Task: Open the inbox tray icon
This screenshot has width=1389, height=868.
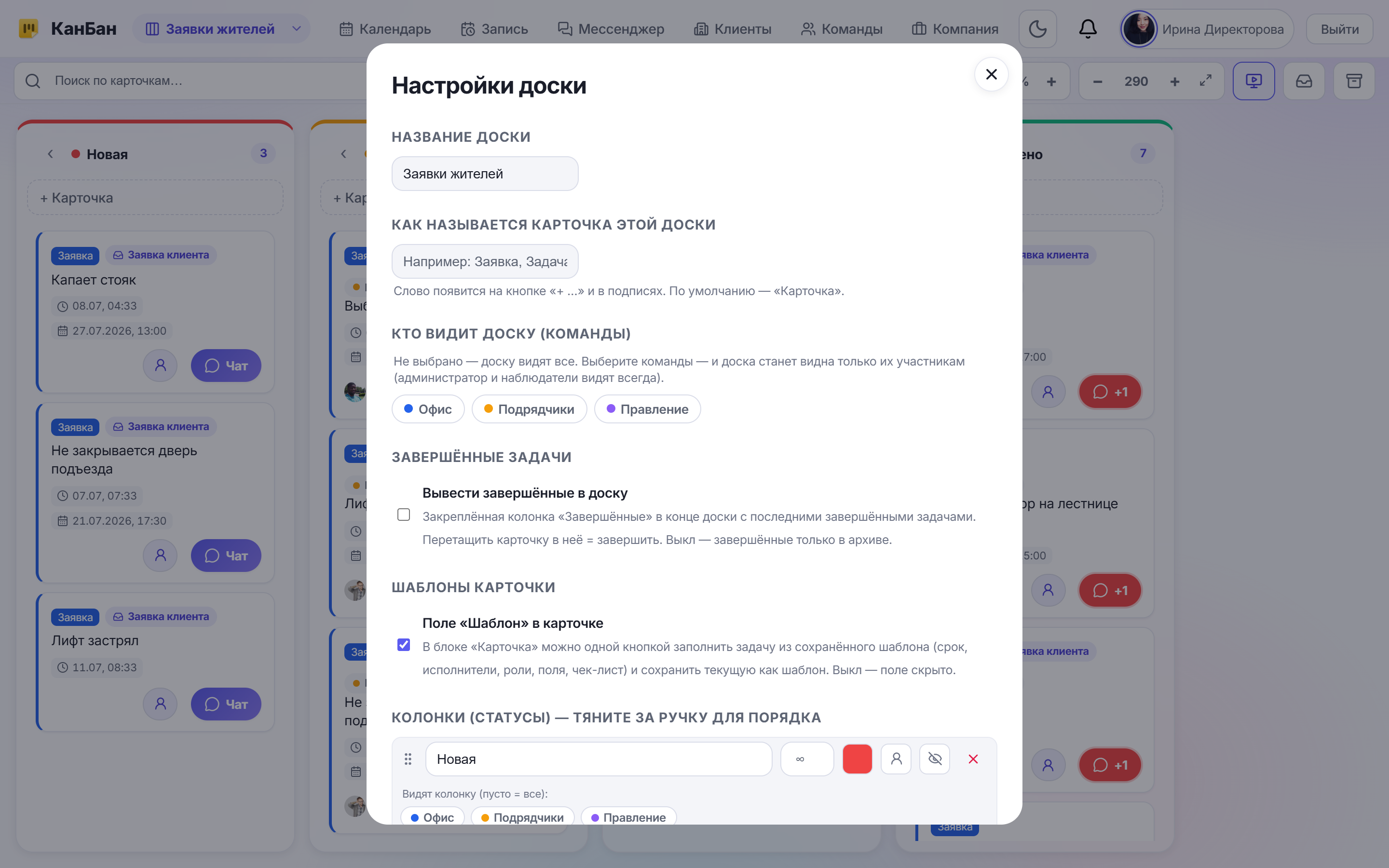Action: tap(1304, 81)
